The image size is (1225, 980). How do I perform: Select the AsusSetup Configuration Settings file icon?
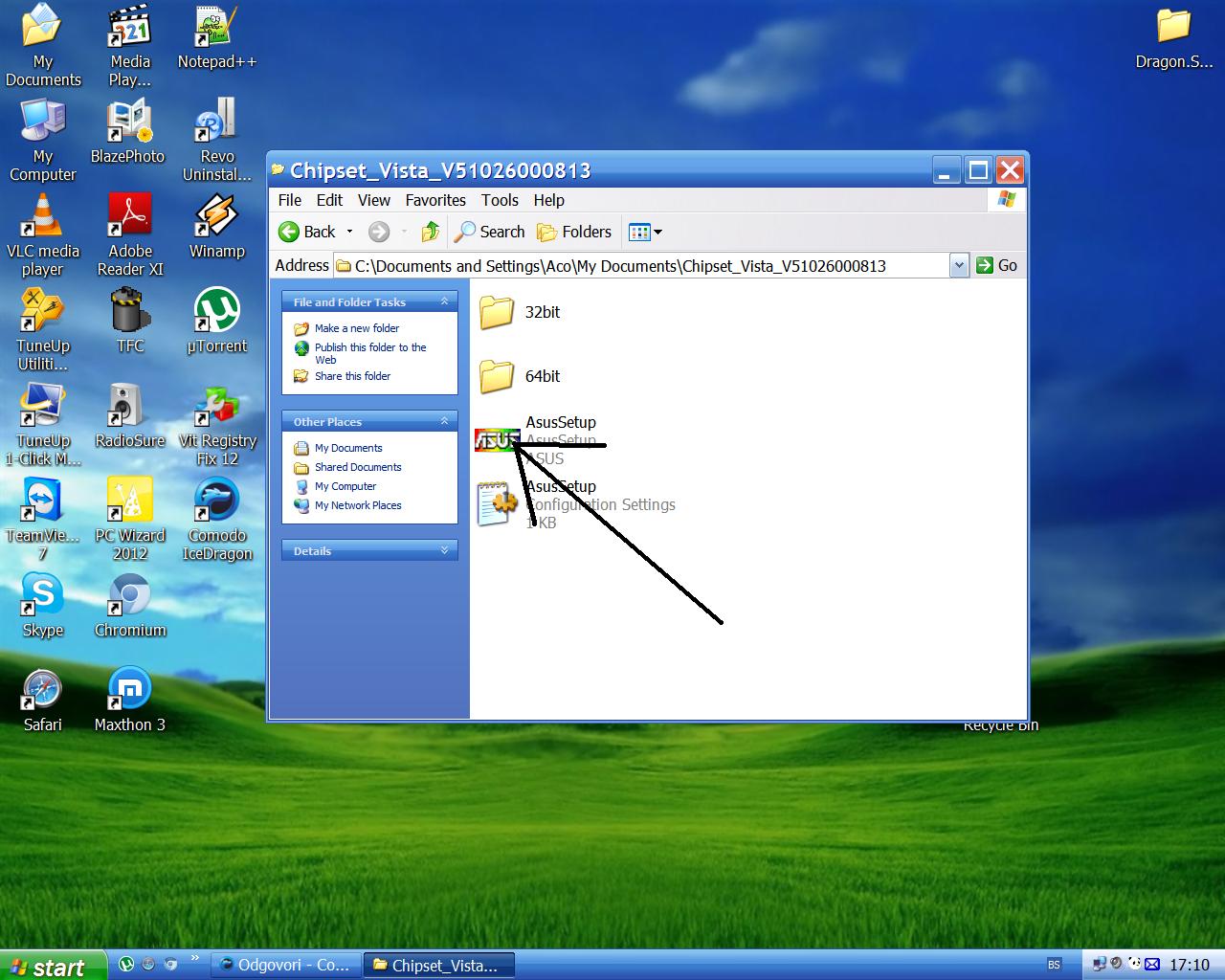(x=497, y=504)
